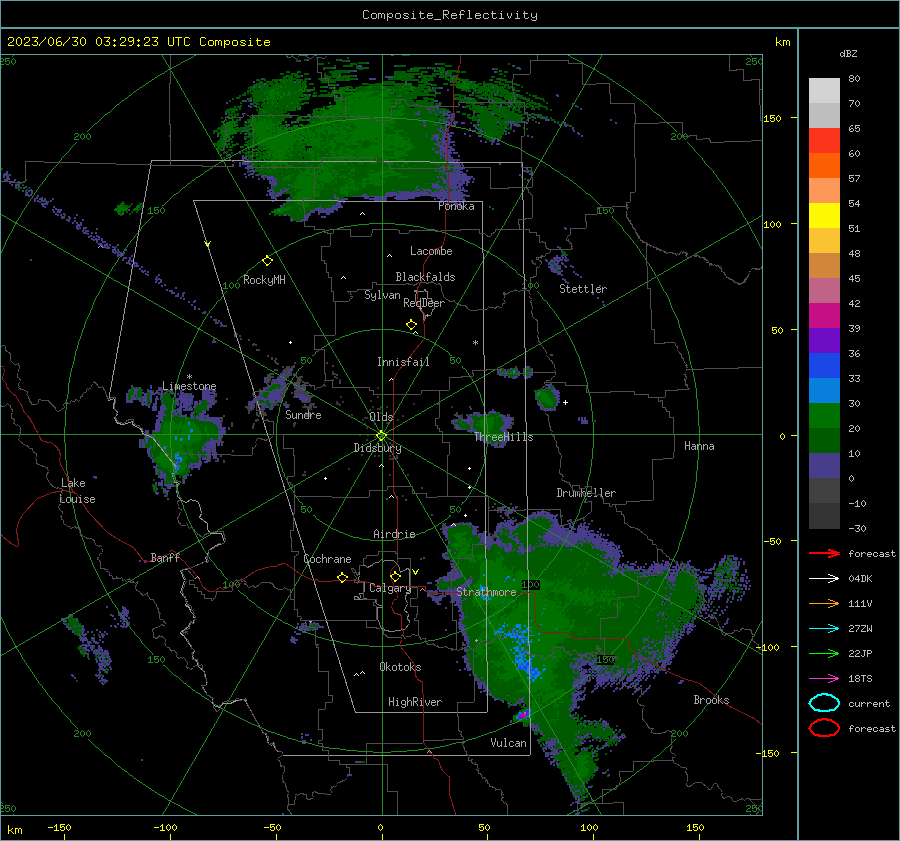
Task: Click the Blackfalds city label
Action: click(425, 277)
